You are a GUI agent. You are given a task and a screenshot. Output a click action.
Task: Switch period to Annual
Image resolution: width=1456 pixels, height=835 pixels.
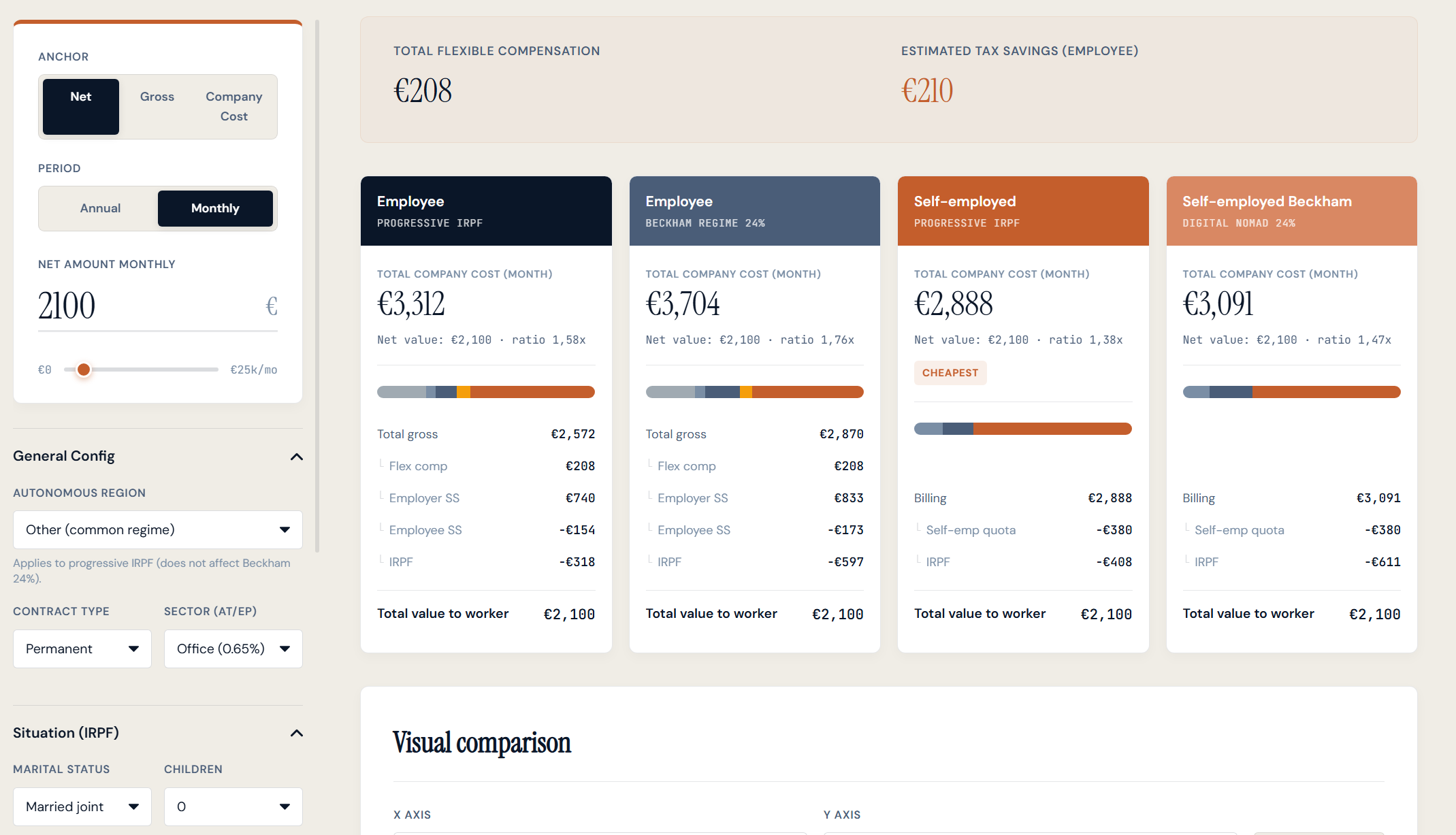coord(100,208)
